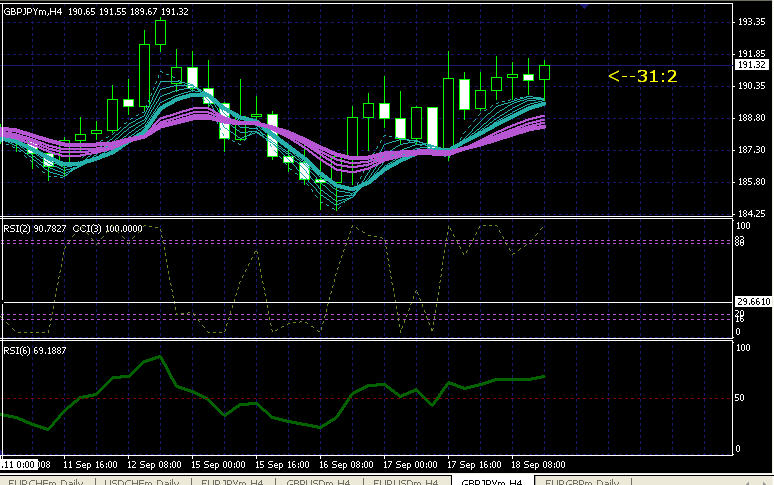The image size is (774, 485).
Task: Click the 11 Sep 16:00 time label
Action: pyautogui.click(x=90, y=465)
